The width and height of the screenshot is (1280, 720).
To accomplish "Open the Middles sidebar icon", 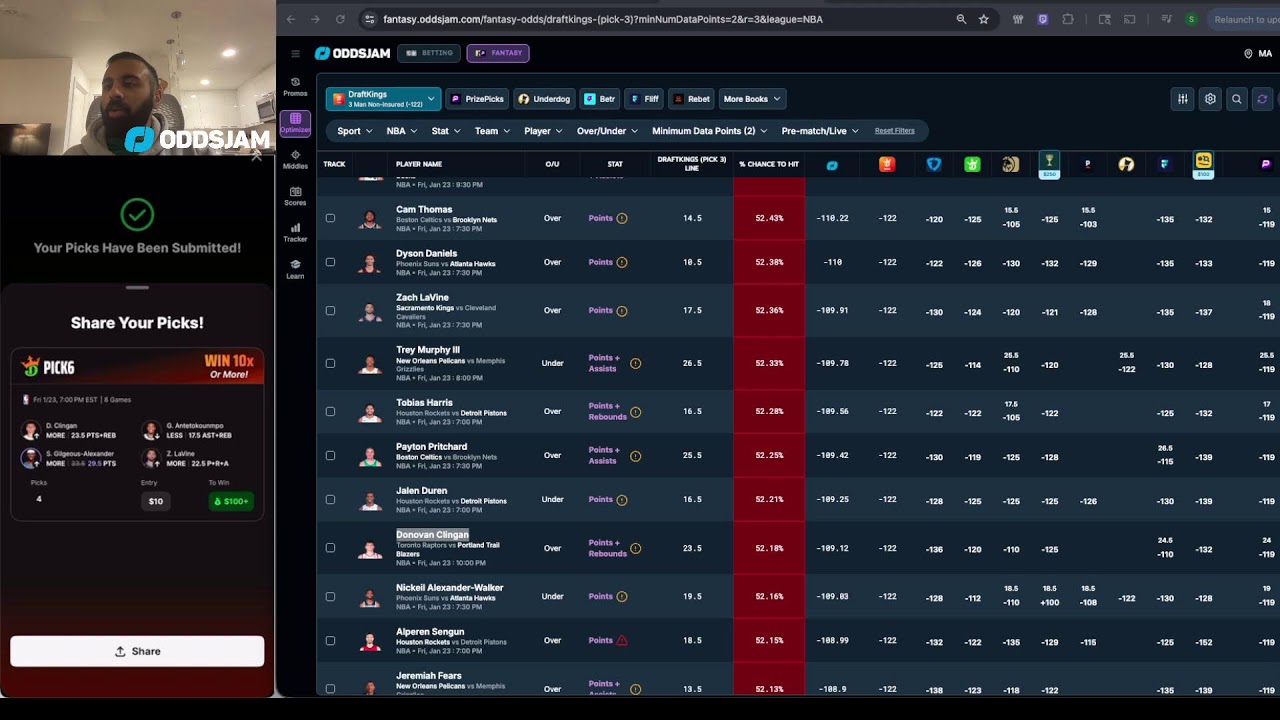I will [295, 159].
